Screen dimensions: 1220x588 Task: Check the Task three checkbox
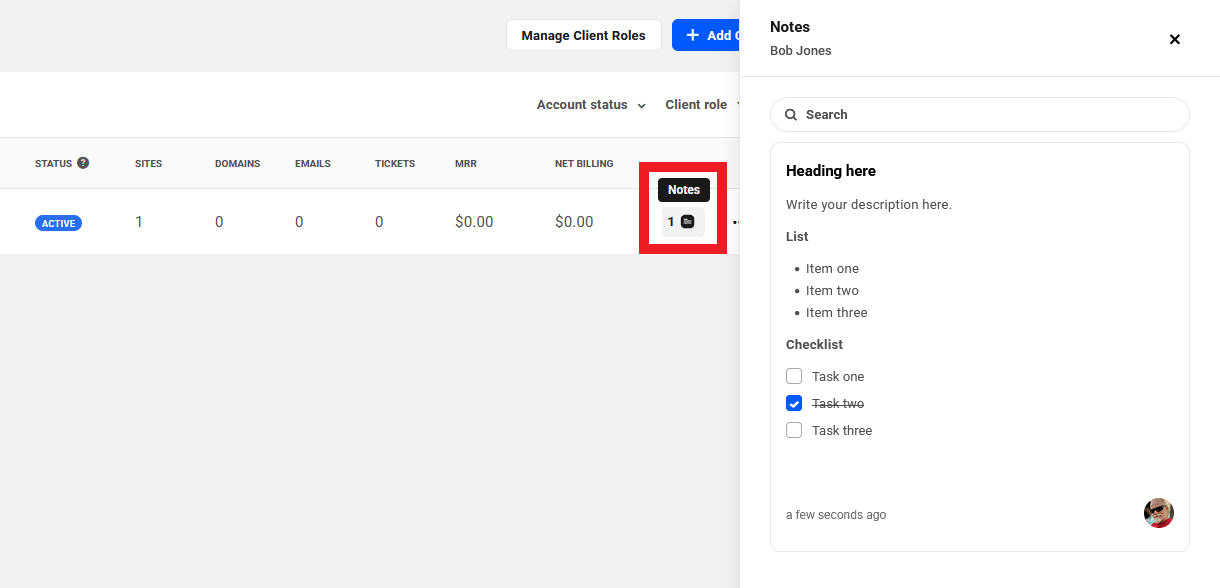(794, 430)
